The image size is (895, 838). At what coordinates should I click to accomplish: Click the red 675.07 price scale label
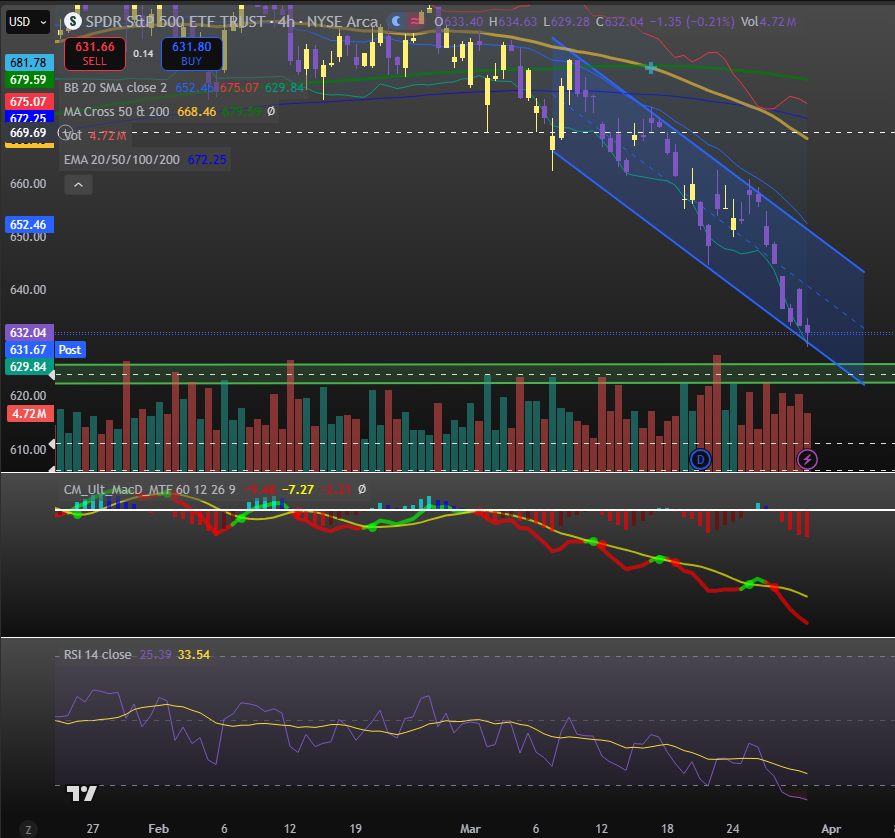(x=29, y=102)
